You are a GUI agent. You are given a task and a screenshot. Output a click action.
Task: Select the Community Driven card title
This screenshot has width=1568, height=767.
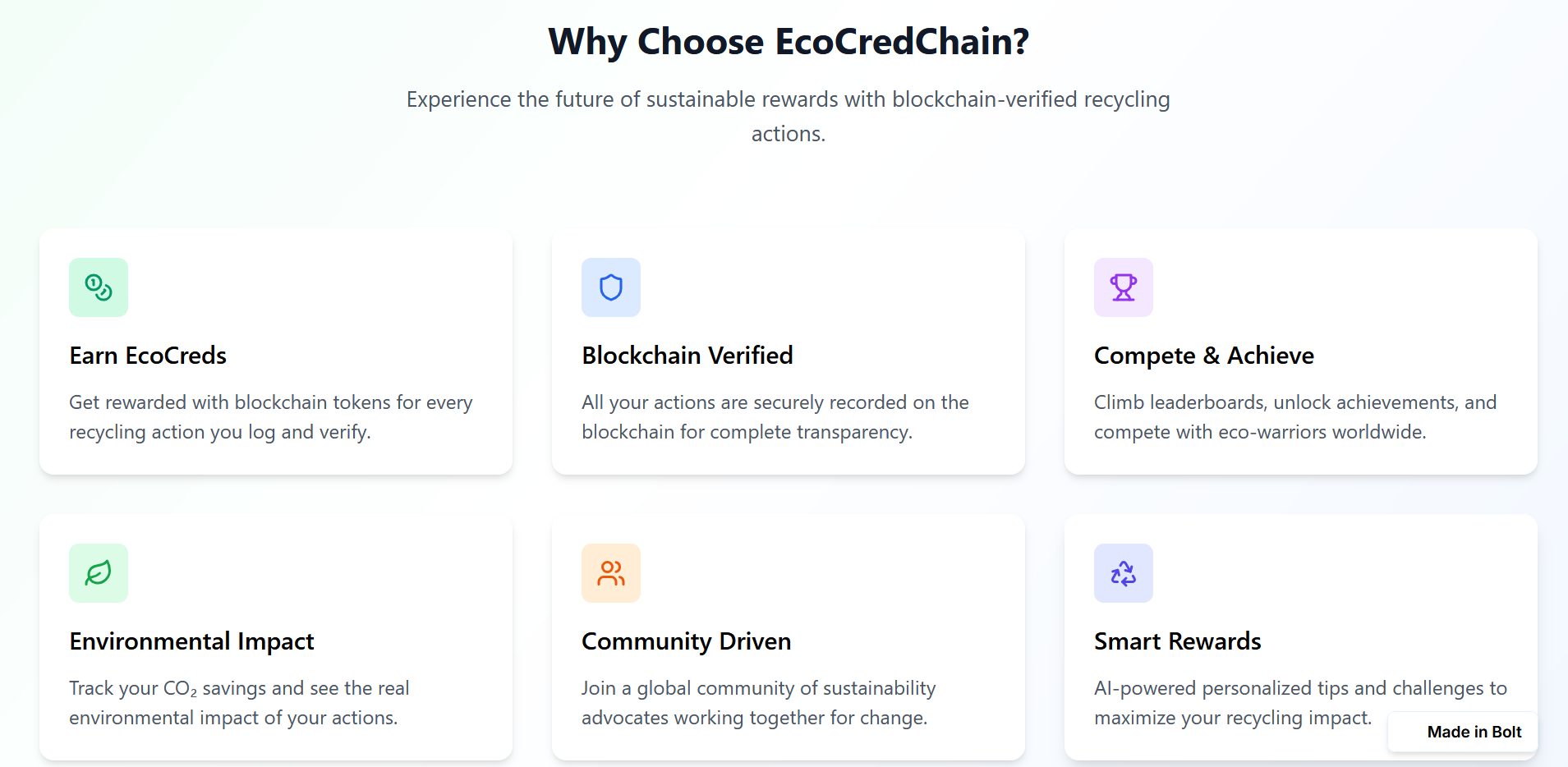(687, 641)
